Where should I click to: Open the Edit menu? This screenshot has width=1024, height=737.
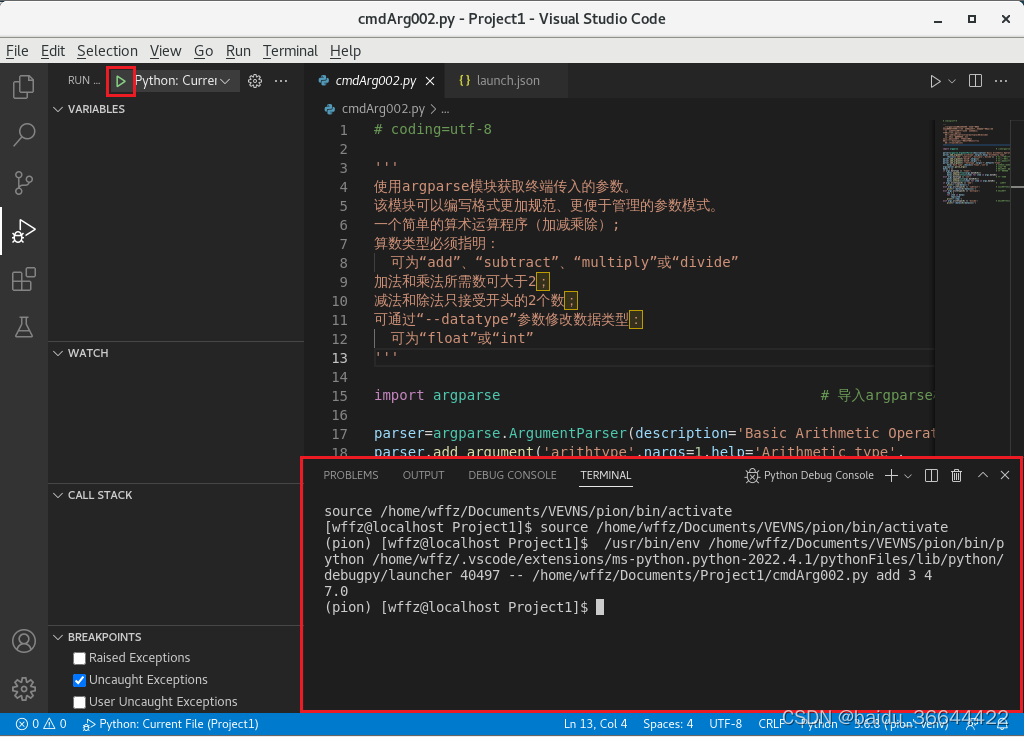click(x=53, y=51)
